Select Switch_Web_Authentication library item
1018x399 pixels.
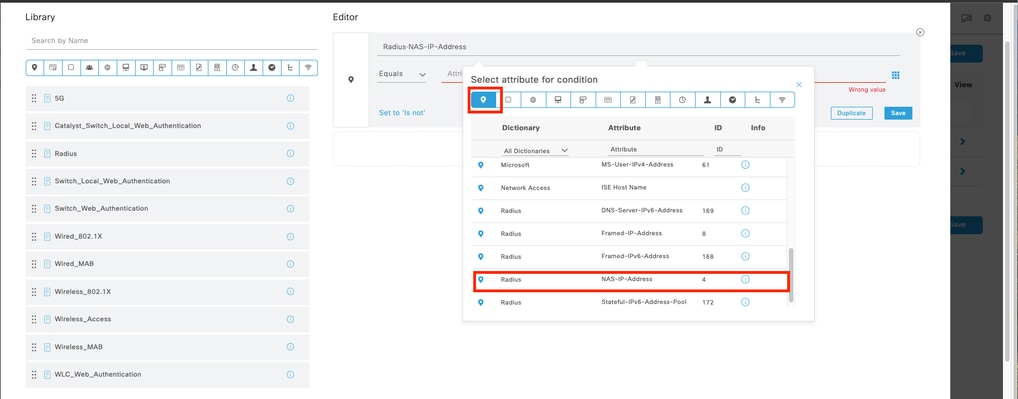[x=168, y=209]
